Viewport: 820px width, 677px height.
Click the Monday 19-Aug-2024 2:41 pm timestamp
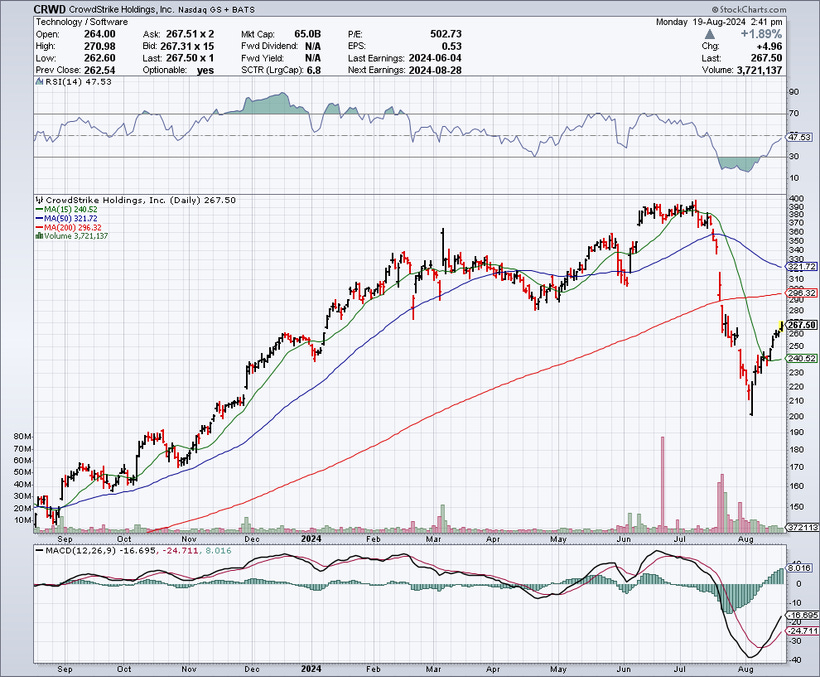coord(719,22)
